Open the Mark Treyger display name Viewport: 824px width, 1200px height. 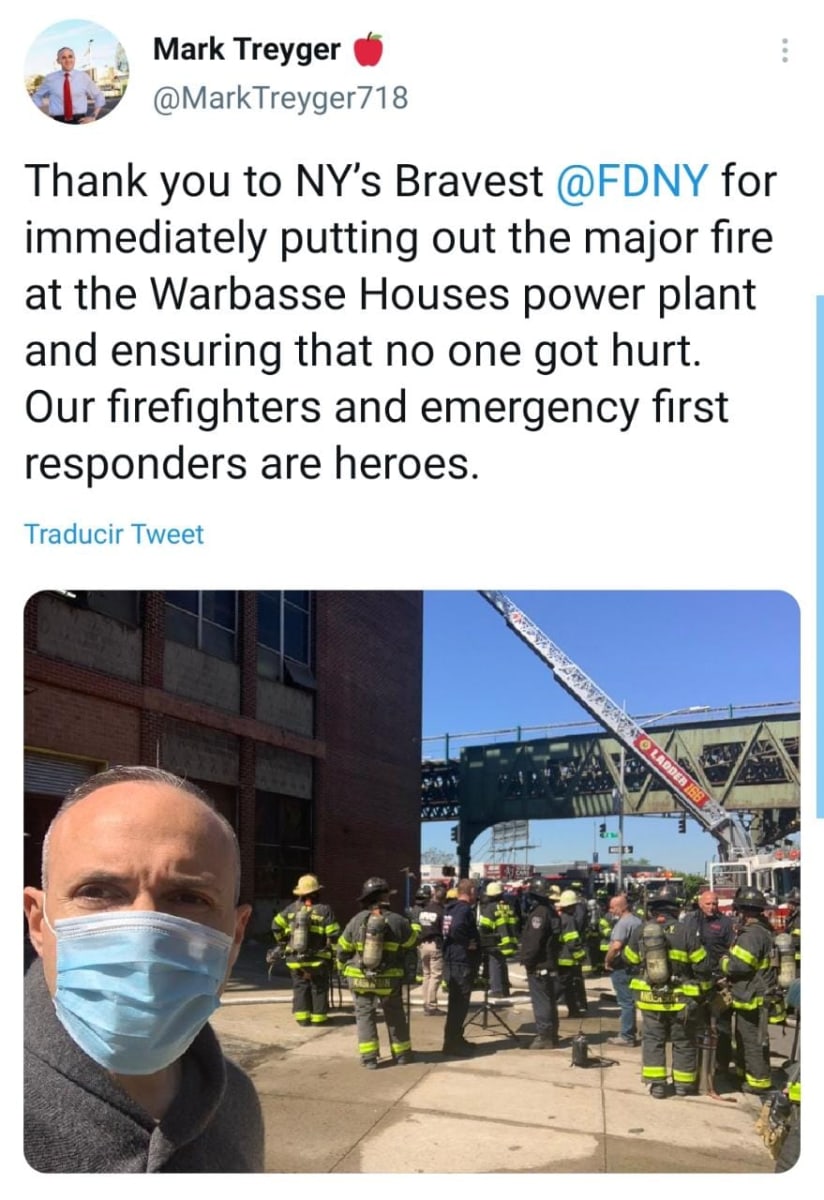(247, 49)
